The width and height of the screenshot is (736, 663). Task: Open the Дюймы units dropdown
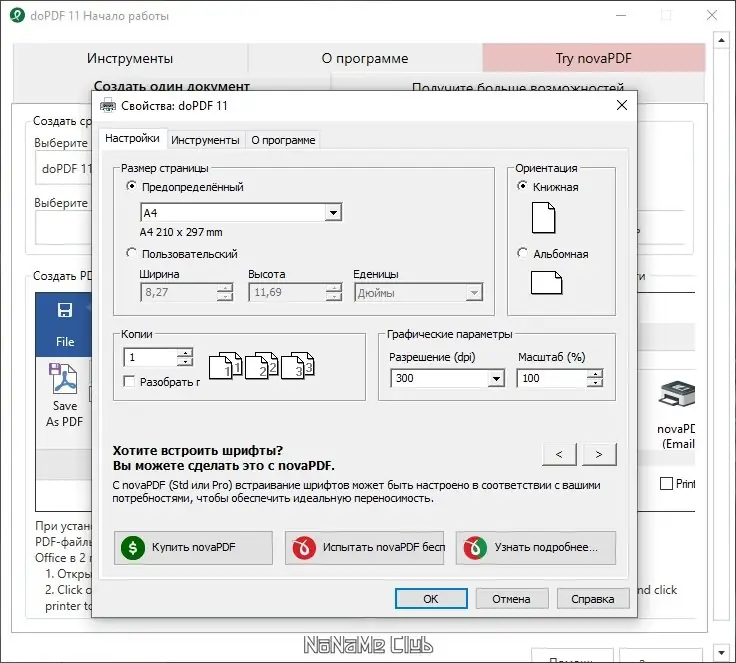tap(474, 293)
